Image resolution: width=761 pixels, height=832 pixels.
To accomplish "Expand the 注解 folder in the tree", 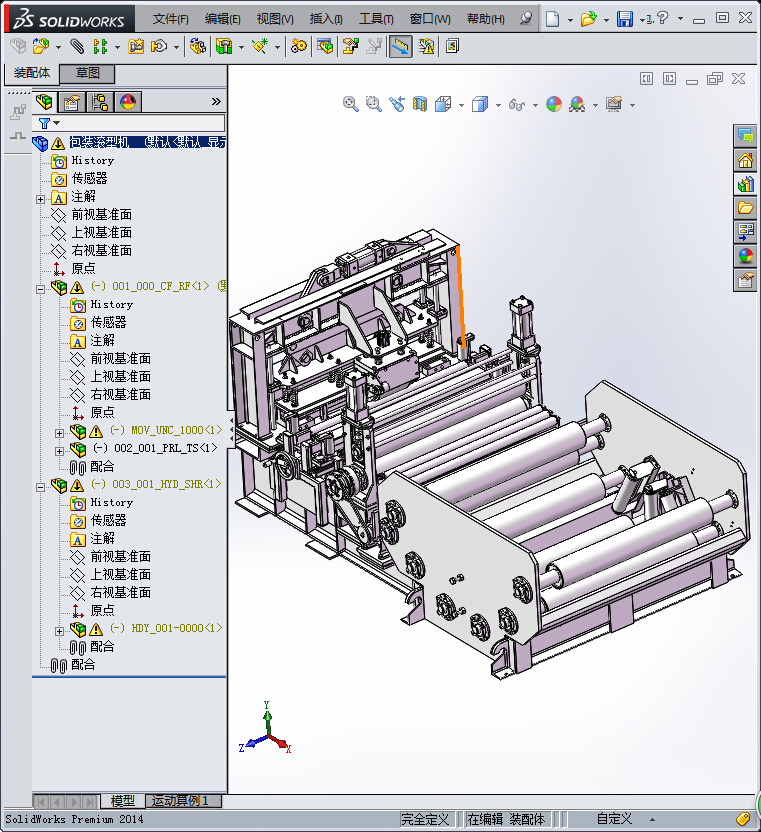I will point(40,200).
